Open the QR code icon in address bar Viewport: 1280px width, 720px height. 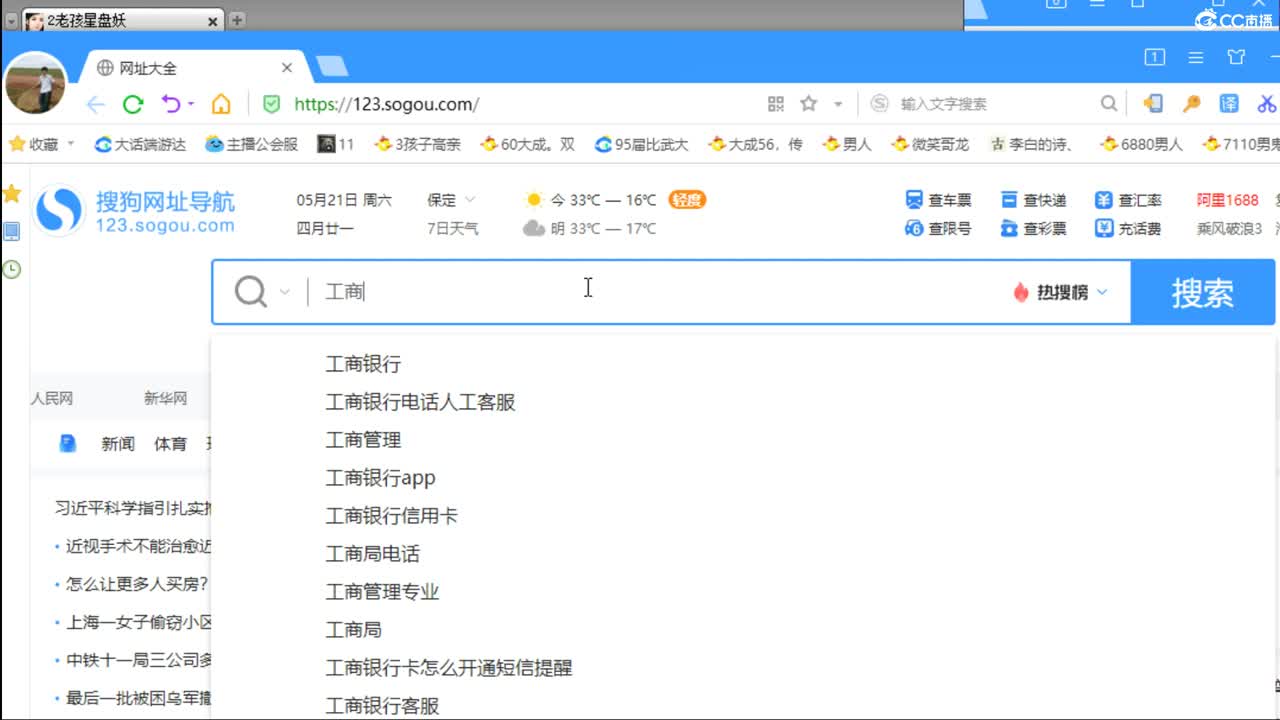click(x=776, y=104)
